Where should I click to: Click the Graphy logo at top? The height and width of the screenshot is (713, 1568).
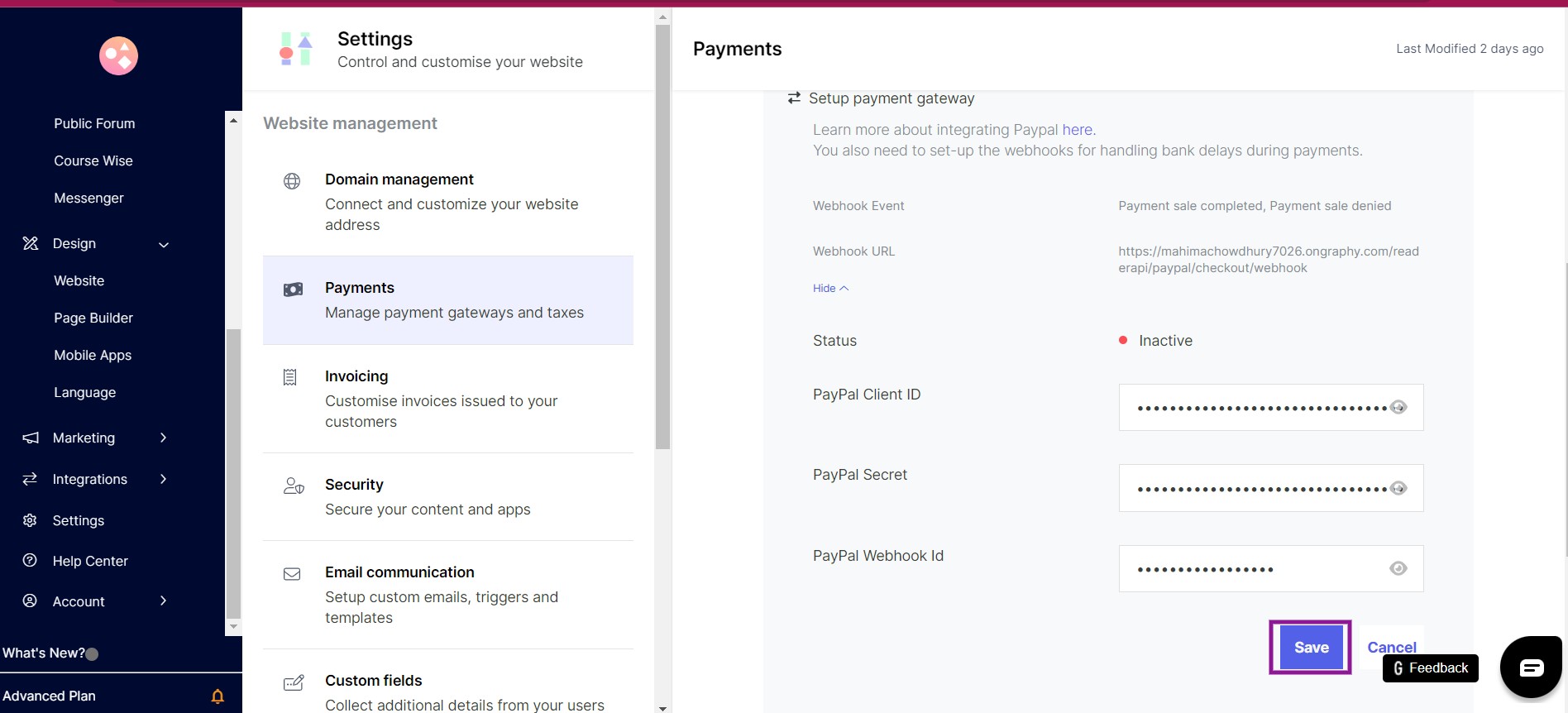[118, 55]
